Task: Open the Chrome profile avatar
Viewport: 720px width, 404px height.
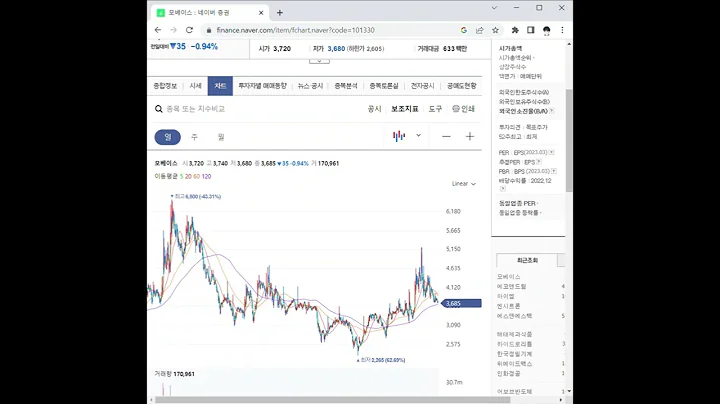Action: click(x=546, y=30)
